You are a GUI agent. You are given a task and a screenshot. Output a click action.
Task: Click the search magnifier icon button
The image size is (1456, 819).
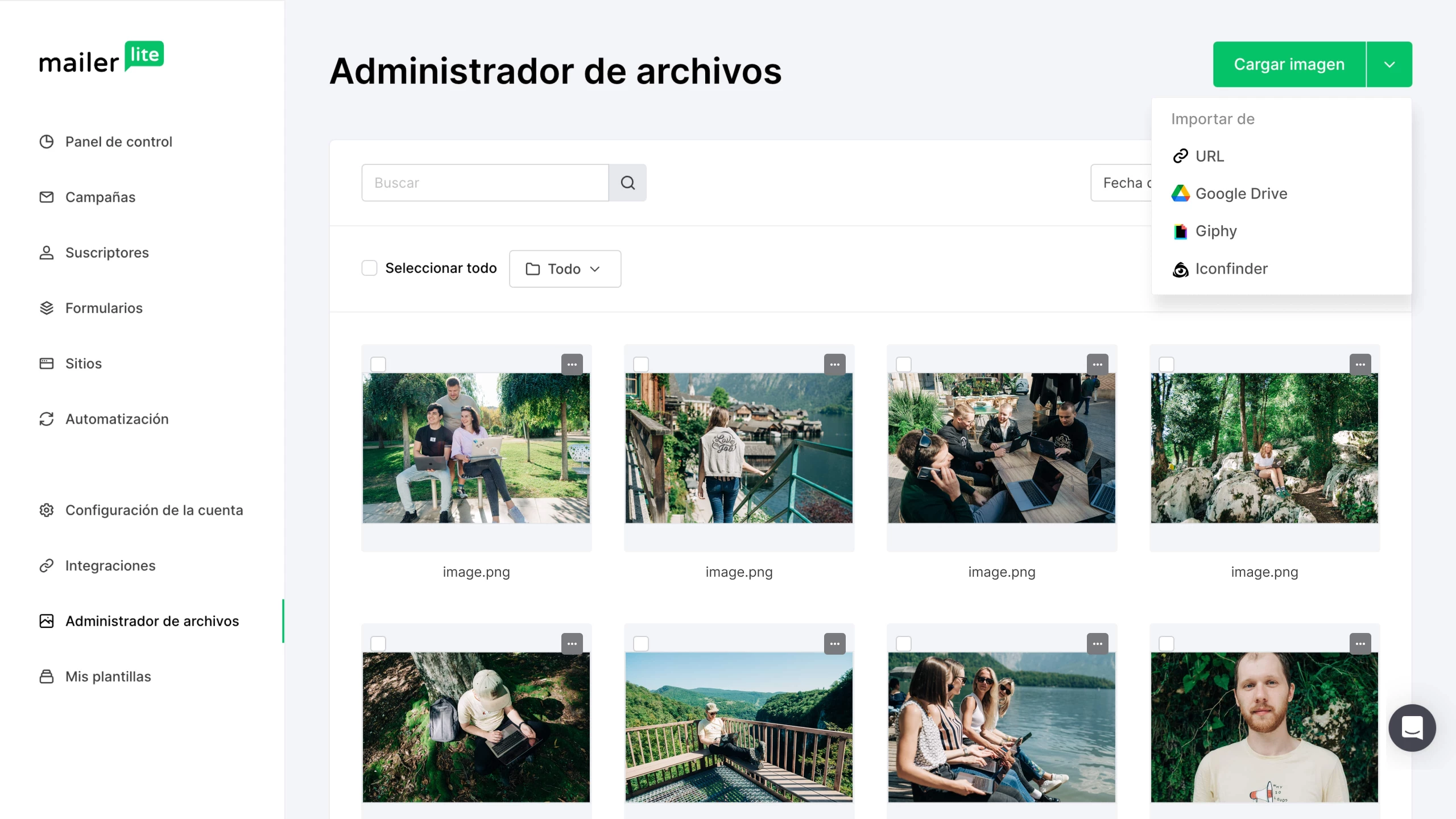tap(627, 183)
